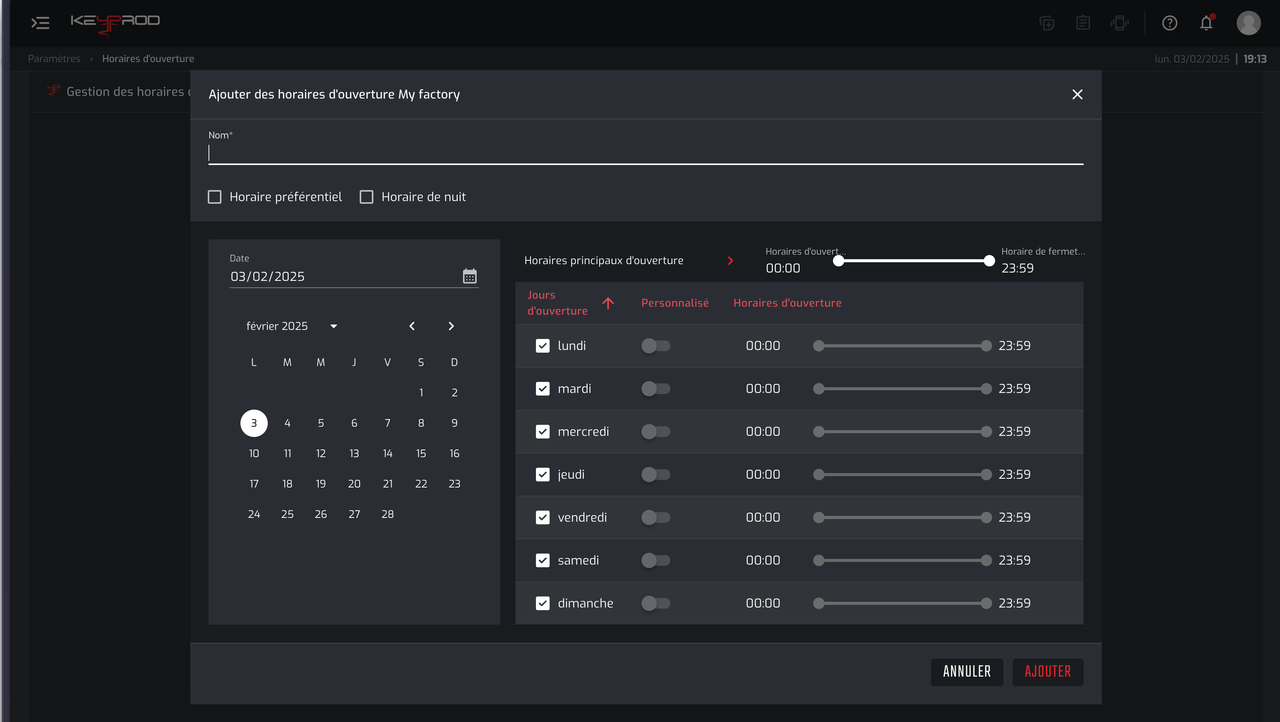The image size is (1280, 722).
Task: Click the AJOUTER button
Action: pos(1048,672)
